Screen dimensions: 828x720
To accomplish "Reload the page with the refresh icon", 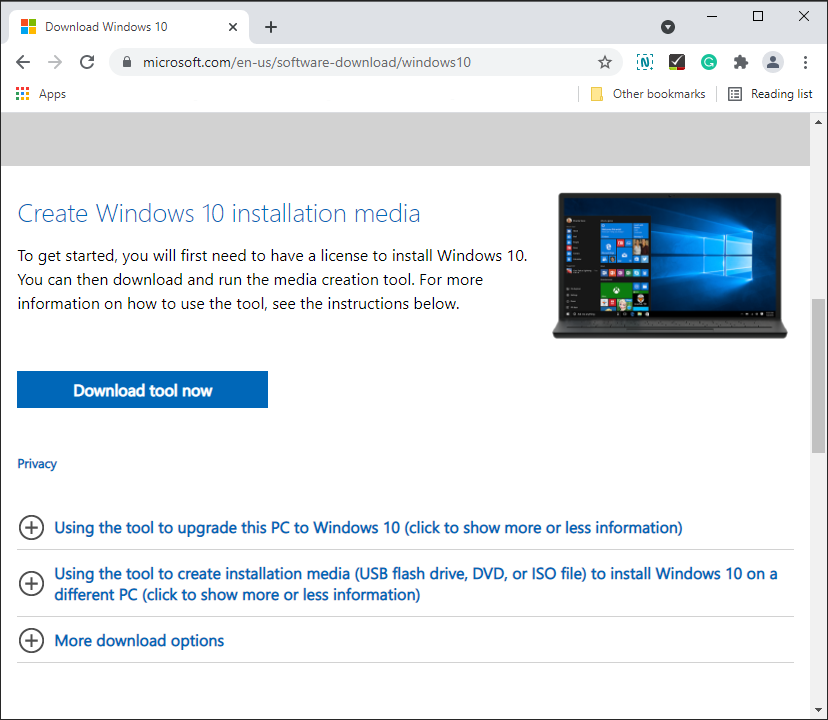I will [87, 62].
